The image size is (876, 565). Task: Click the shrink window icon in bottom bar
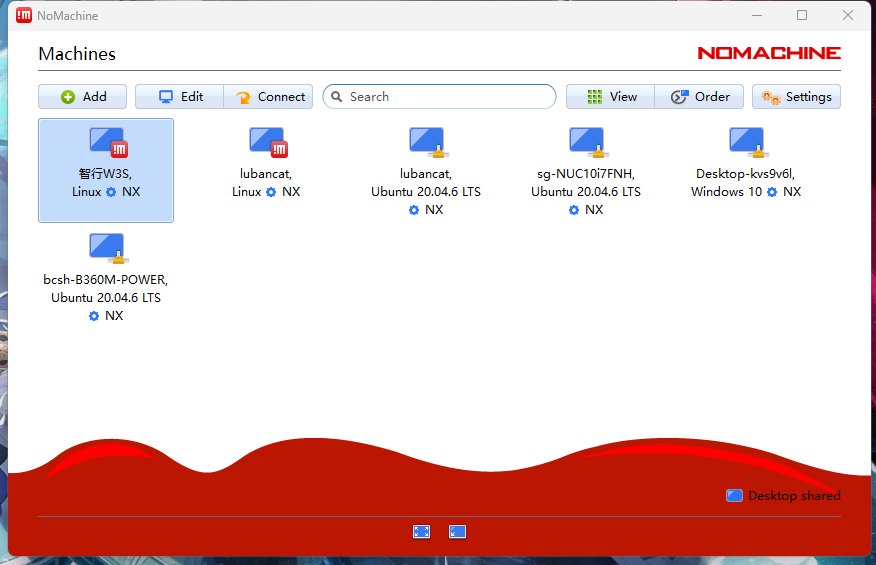457,531
